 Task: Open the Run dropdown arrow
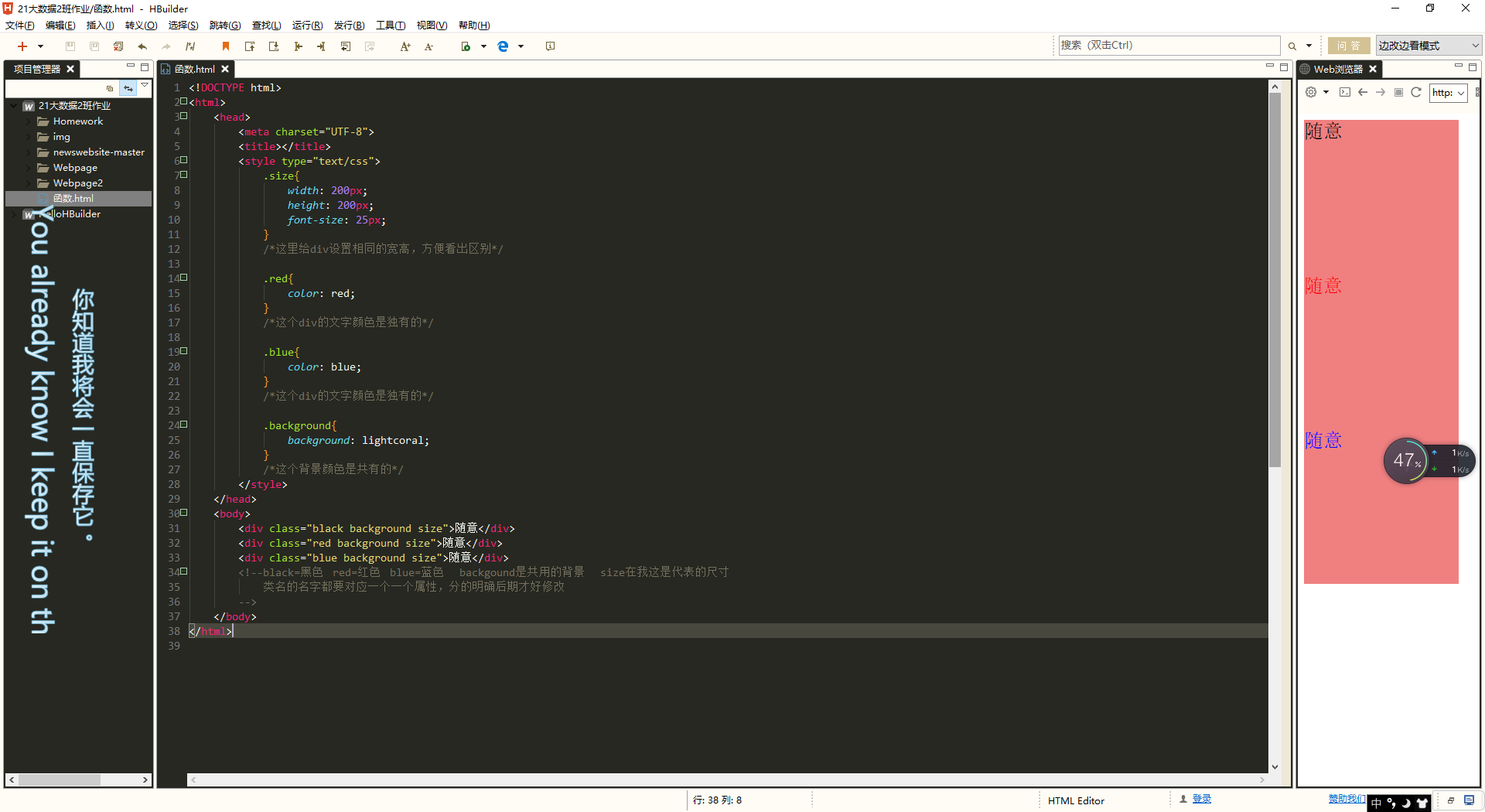[x=483, y=46]
